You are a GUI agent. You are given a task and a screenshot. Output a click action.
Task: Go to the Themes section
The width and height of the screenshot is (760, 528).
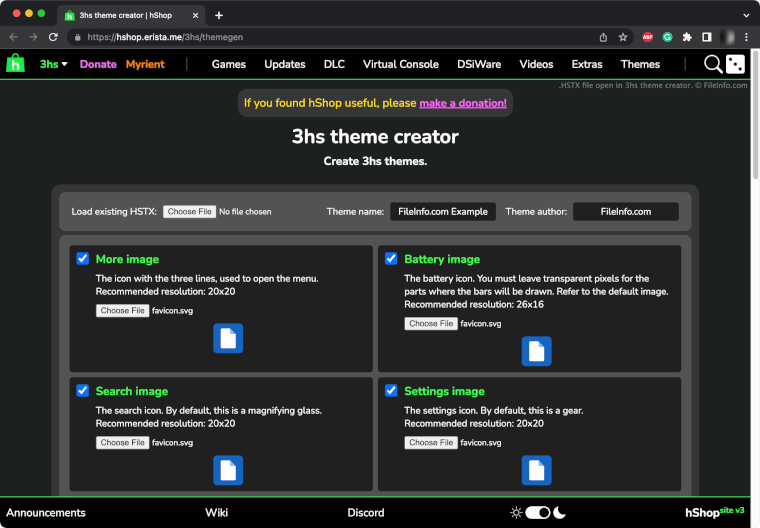coord(640,64)
